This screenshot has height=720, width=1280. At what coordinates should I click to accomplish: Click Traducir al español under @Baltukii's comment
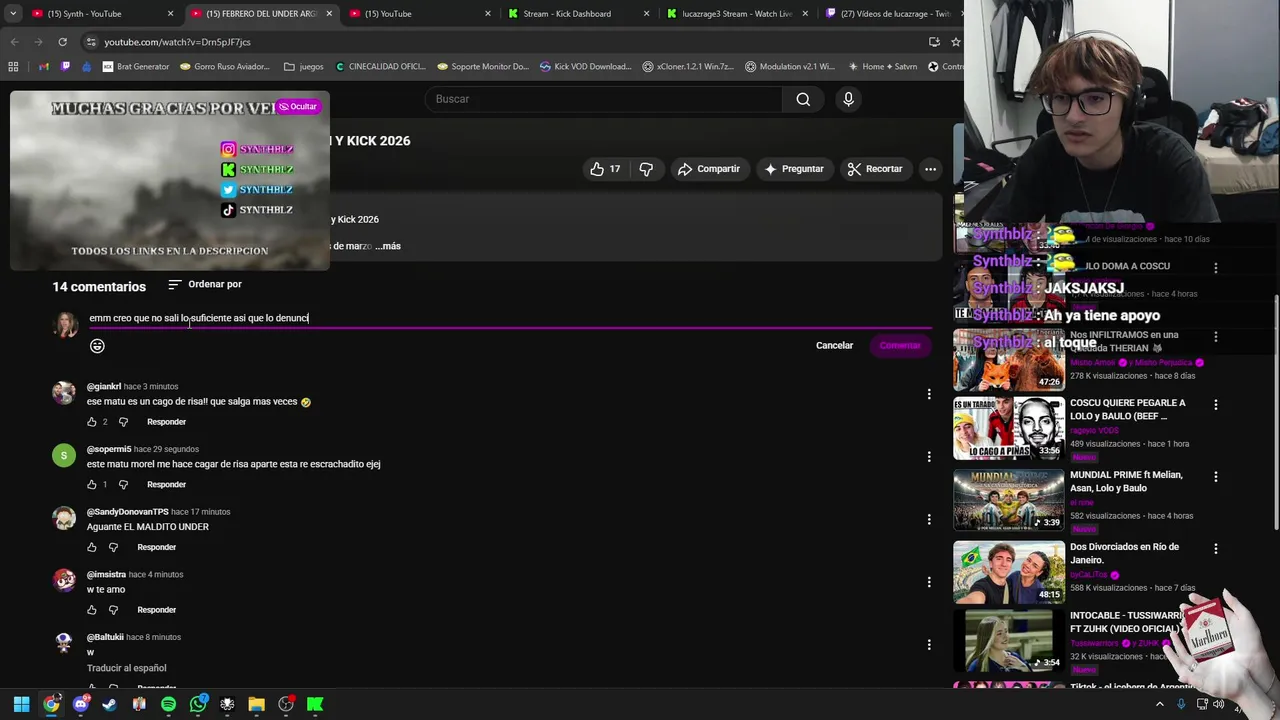pos(126,668)
